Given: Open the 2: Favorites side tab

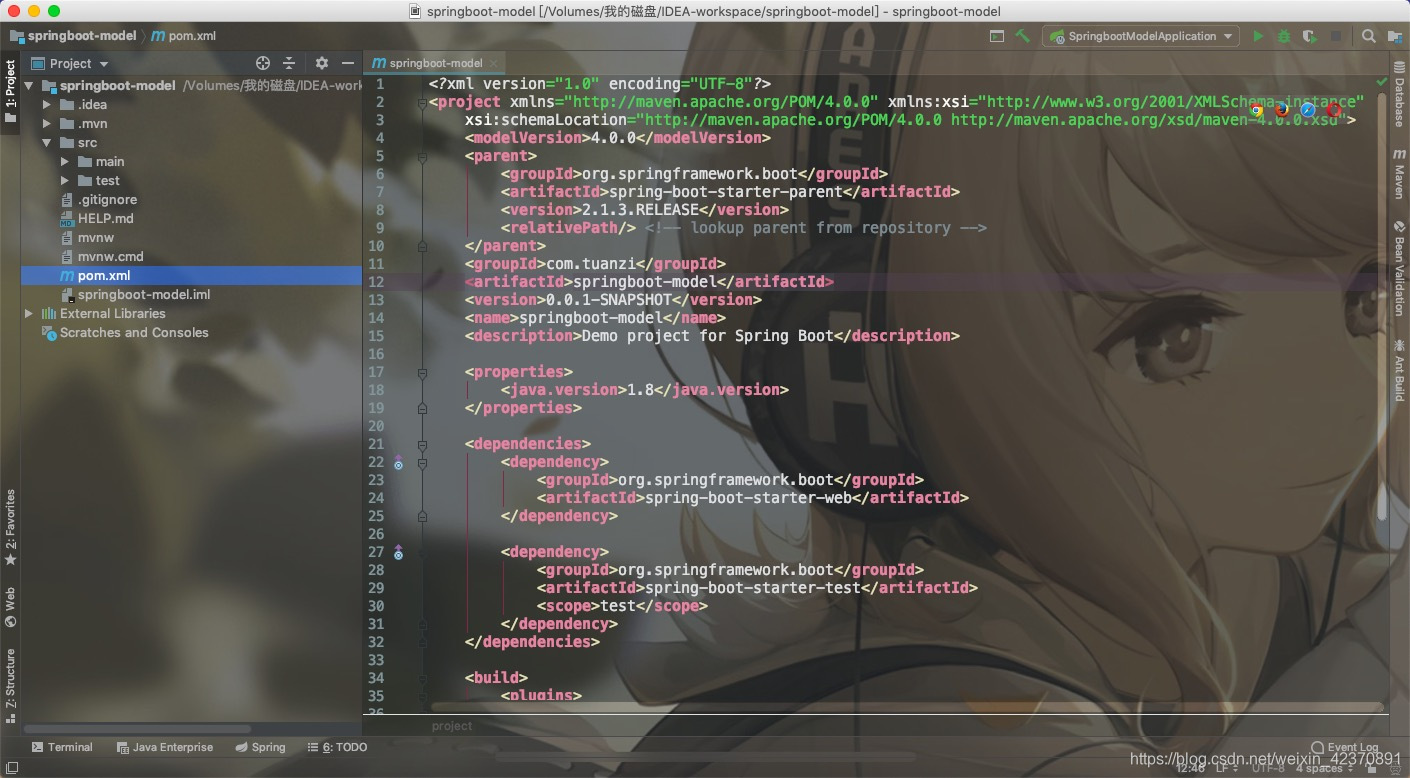Looking at the screenshot, I should coord(10,528).
